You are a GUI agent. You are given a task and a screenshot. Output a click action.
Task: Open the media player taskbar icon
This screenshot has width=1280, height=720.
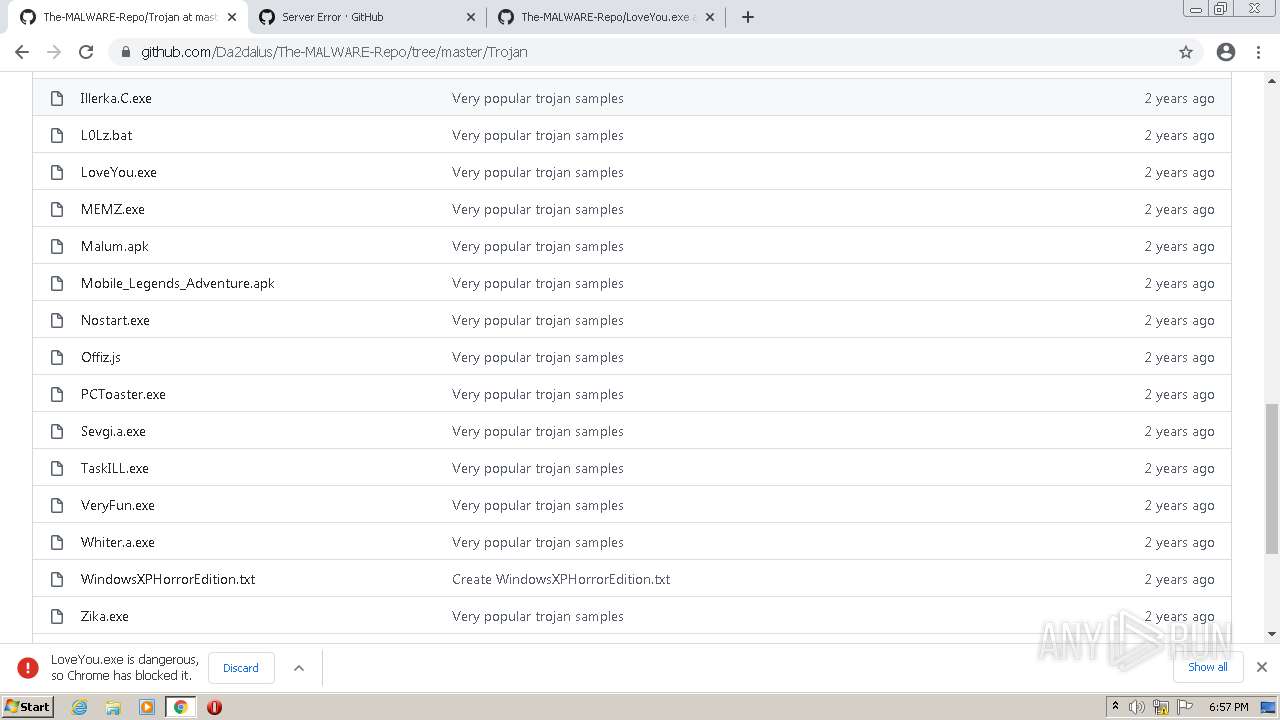pos(147,707)
